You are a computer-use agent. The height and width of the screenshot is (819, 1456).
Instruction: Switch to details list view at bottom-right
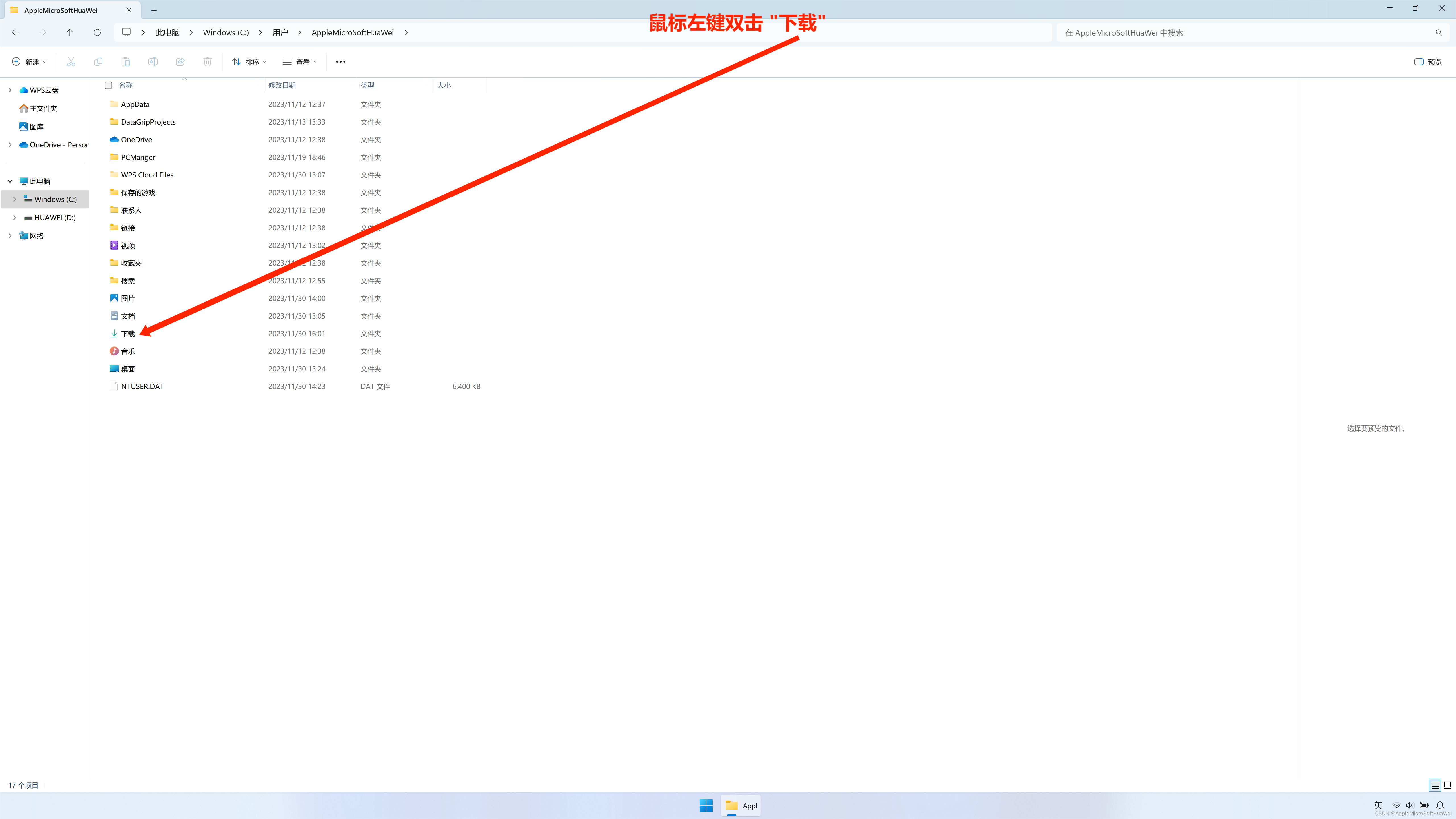(1435, 785)
